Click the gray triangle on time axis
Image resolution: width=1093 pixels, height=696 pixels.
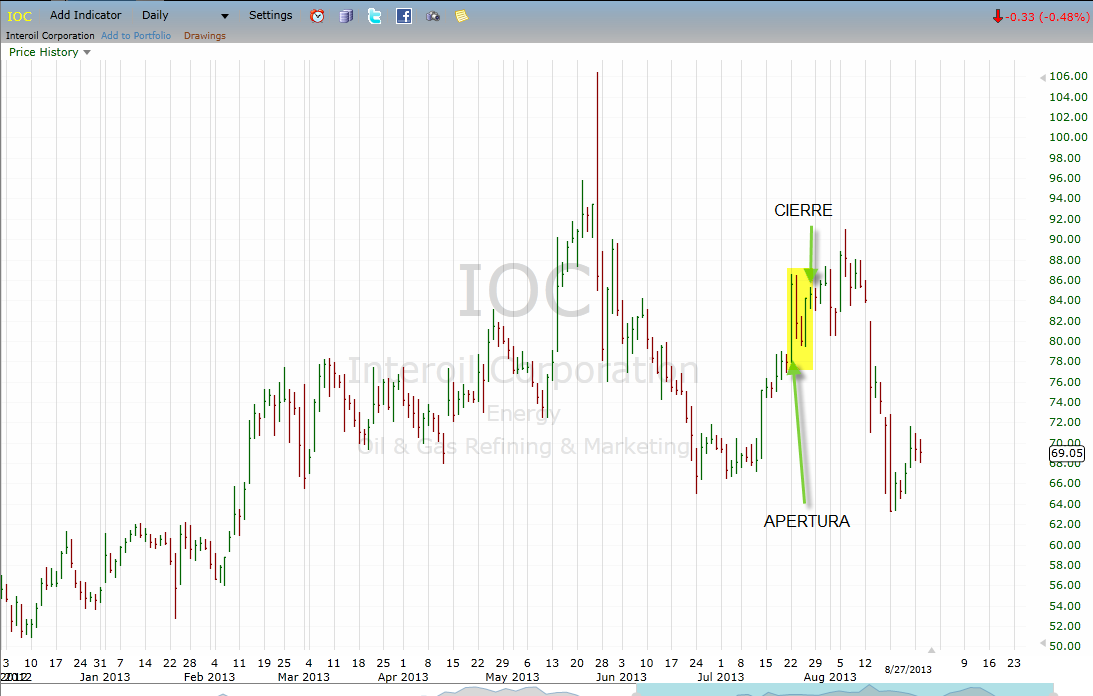[x=932, y=650]
